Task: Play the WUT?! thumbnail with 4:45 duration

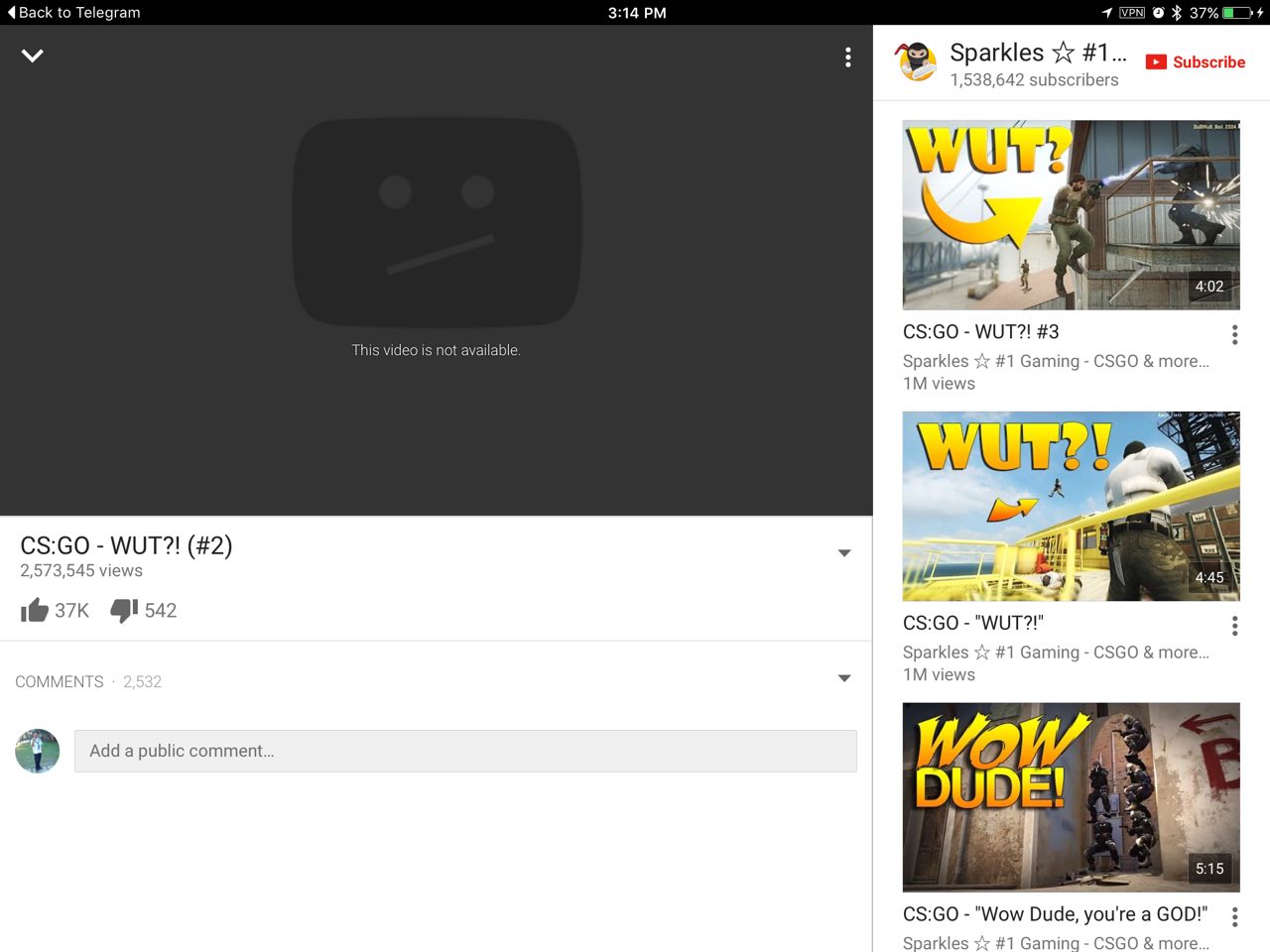Action: click(x=1072, y=506)
